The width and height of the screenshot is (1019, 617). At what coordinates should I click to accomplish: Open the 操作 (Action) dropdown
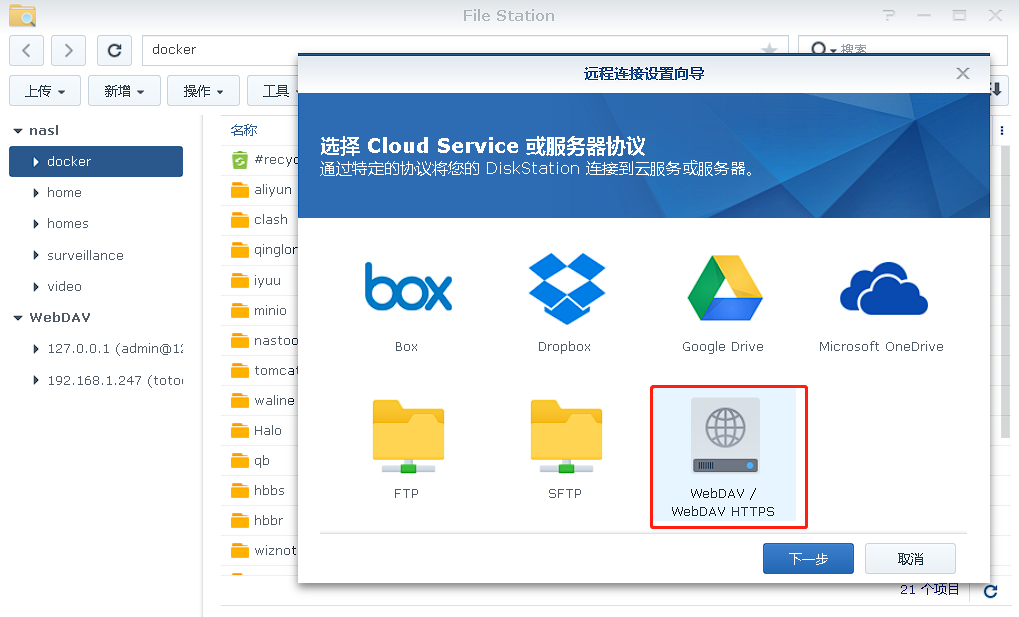(203, 91)
